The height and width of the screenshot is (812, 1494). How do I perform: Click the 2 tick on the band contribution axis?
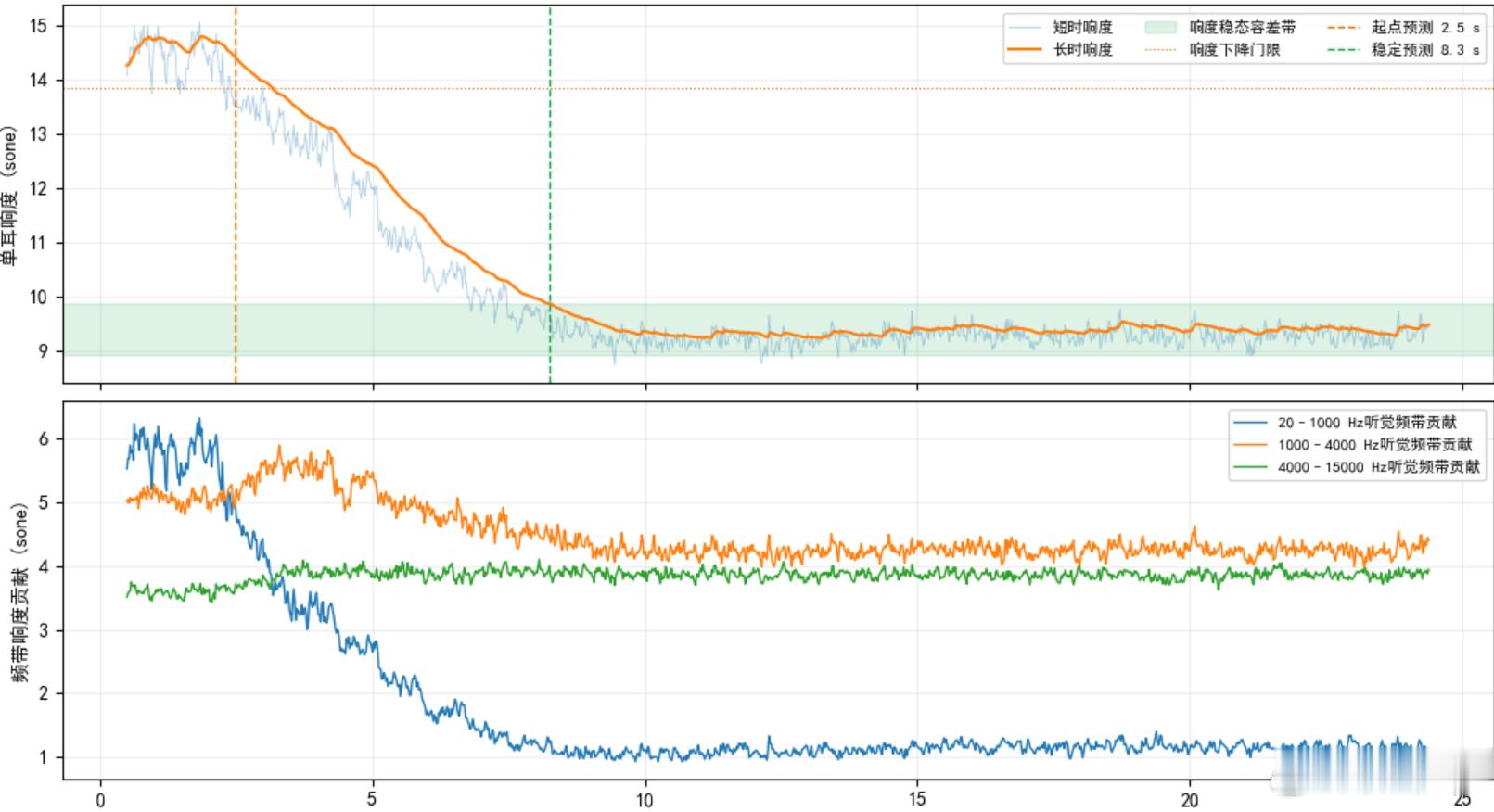click(x=43, y=694)
